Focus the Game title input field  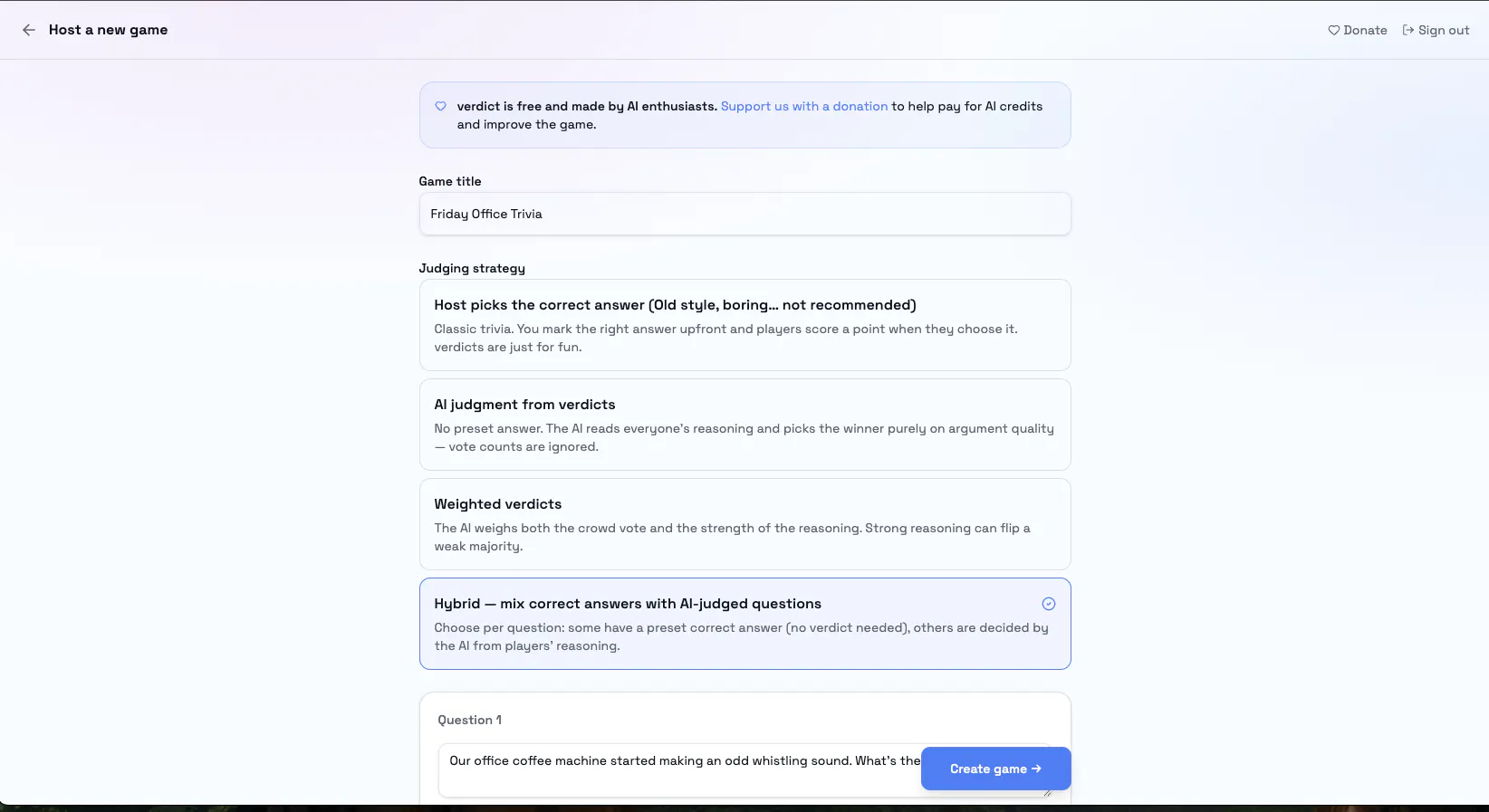[744, 214]
